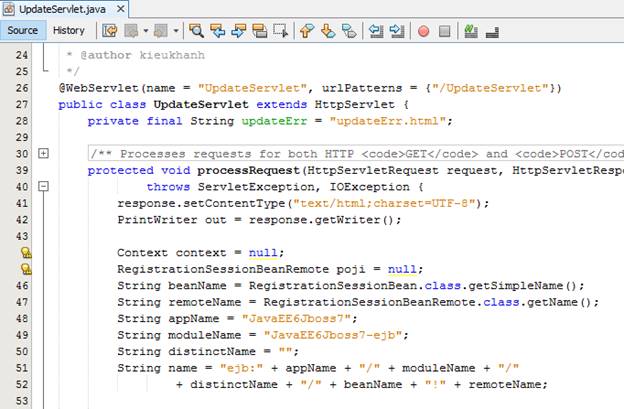Toggle Rectangular Selection icon

coord(281,31)
